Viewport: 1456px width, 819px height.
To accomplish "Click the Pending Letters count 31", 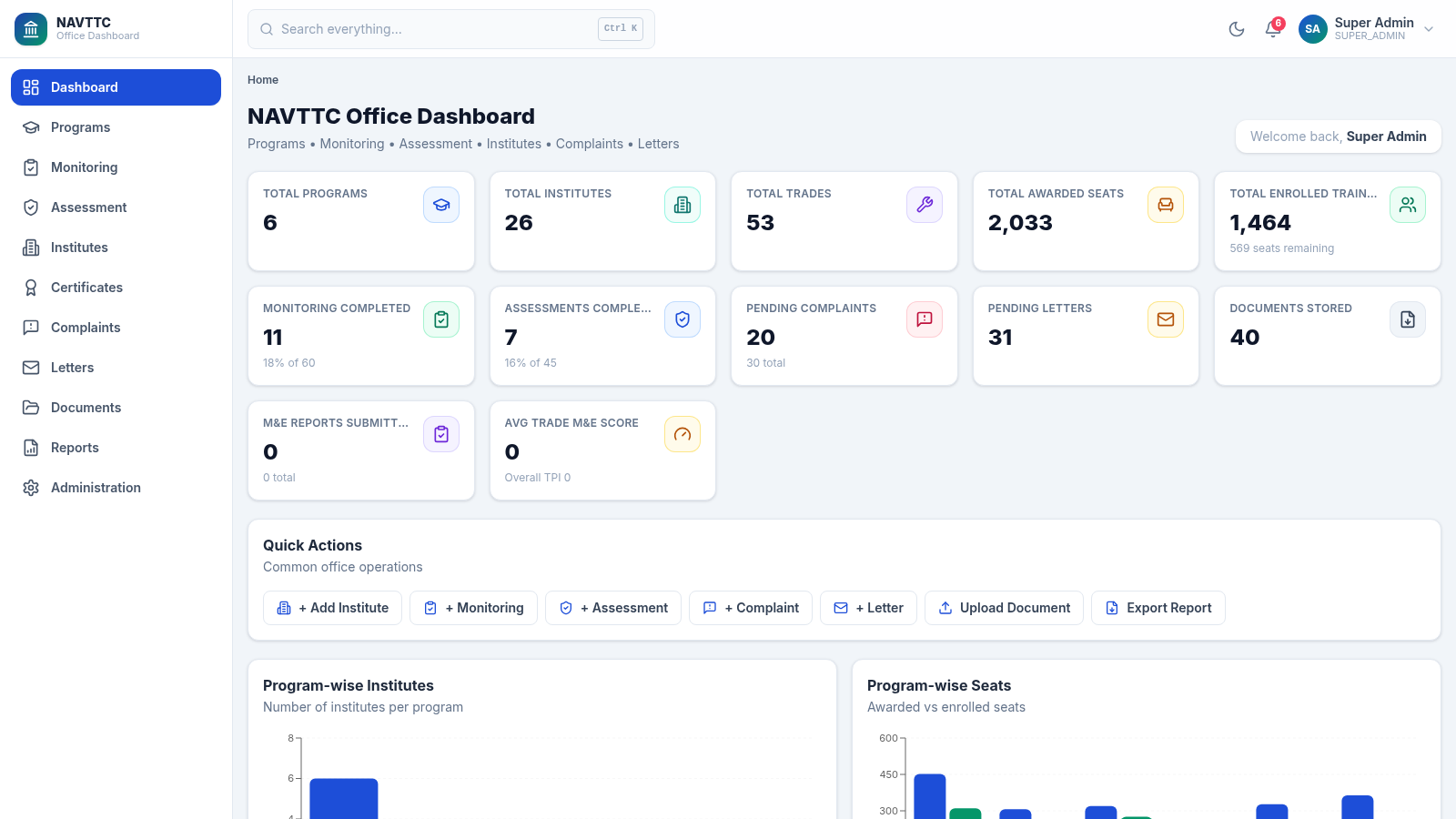I will pyautogui.click(x=1000, y=338).
